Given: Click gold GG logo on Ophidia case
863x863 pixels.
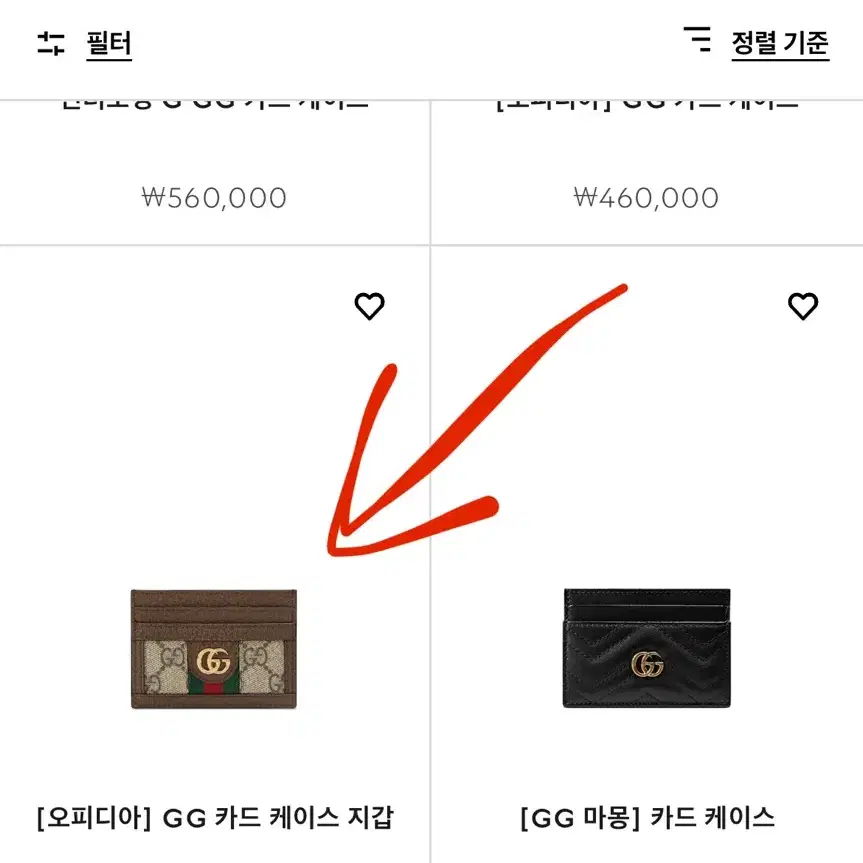Looking at the screenshot, I should tap(214, 661).
